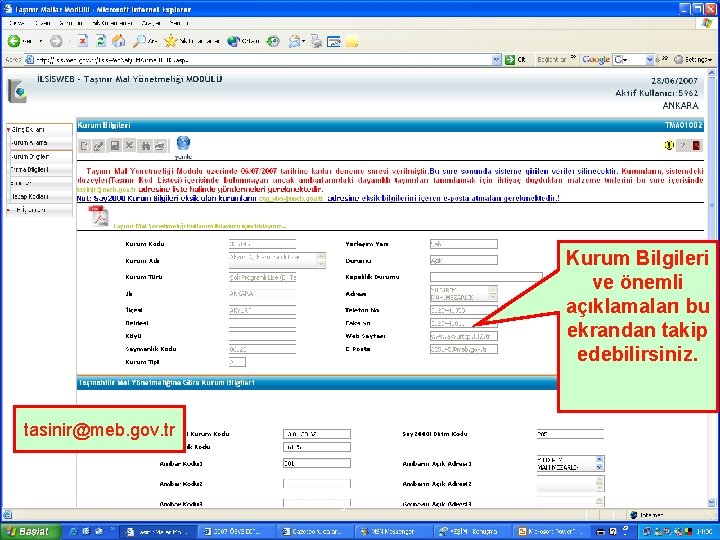
Task: Open the Yardım menu
Action: (x=179, y=22)
